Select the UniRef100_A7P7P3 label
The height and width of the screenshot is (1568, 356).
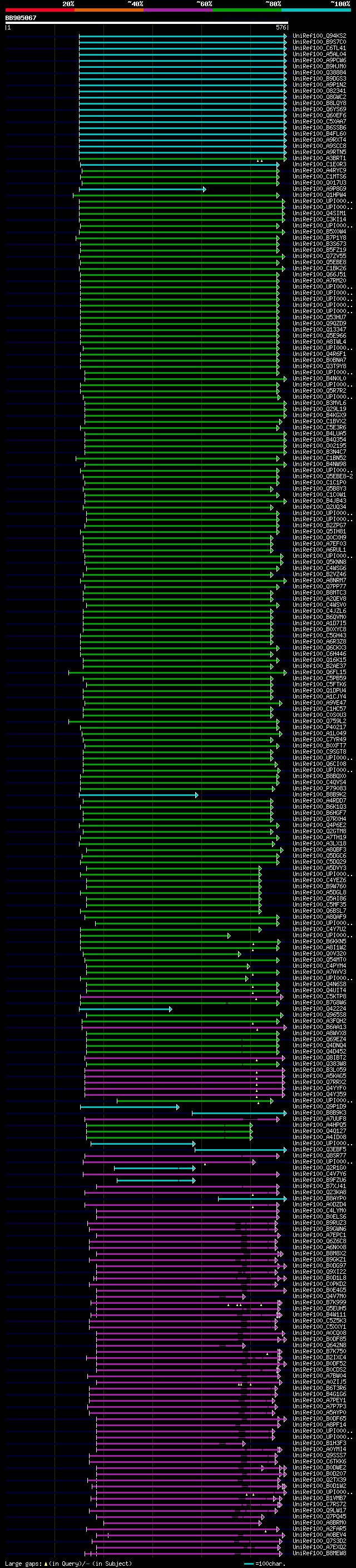[319, 1406]
